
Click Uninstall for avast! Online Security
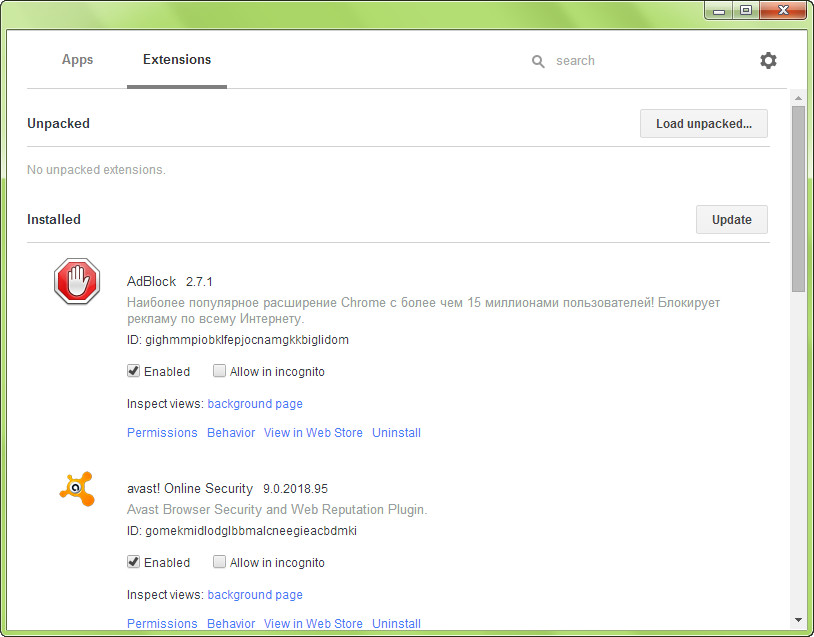click(396, 624)
